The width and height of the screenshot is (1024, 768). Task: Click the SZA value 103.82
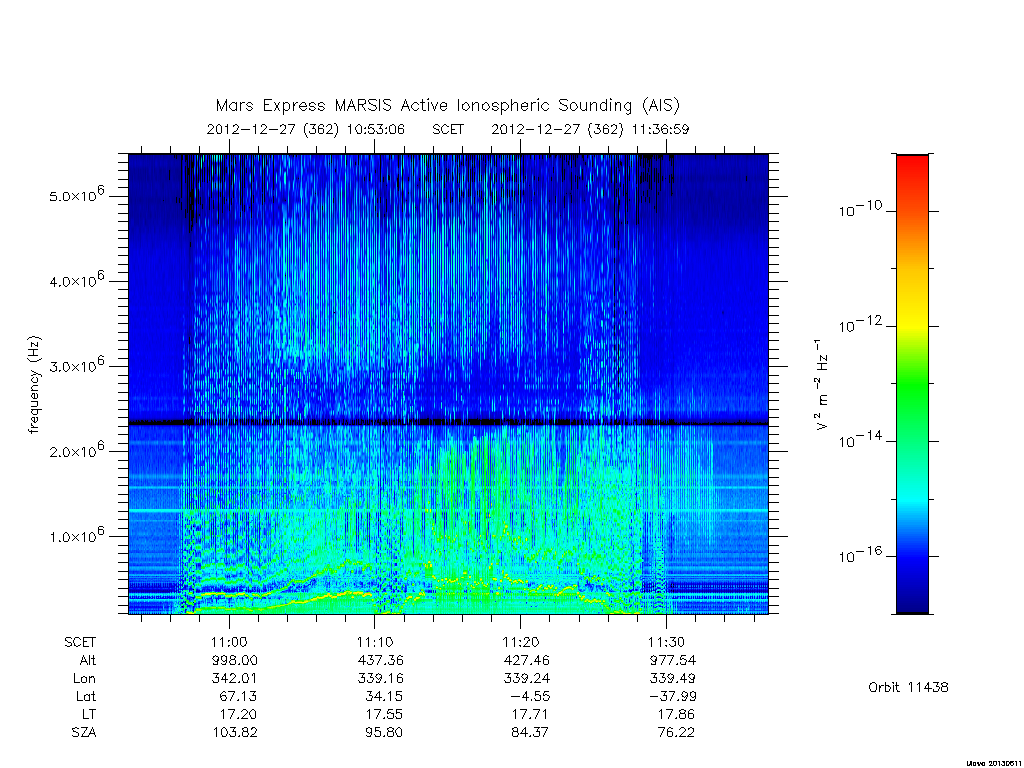pos(235,732)
